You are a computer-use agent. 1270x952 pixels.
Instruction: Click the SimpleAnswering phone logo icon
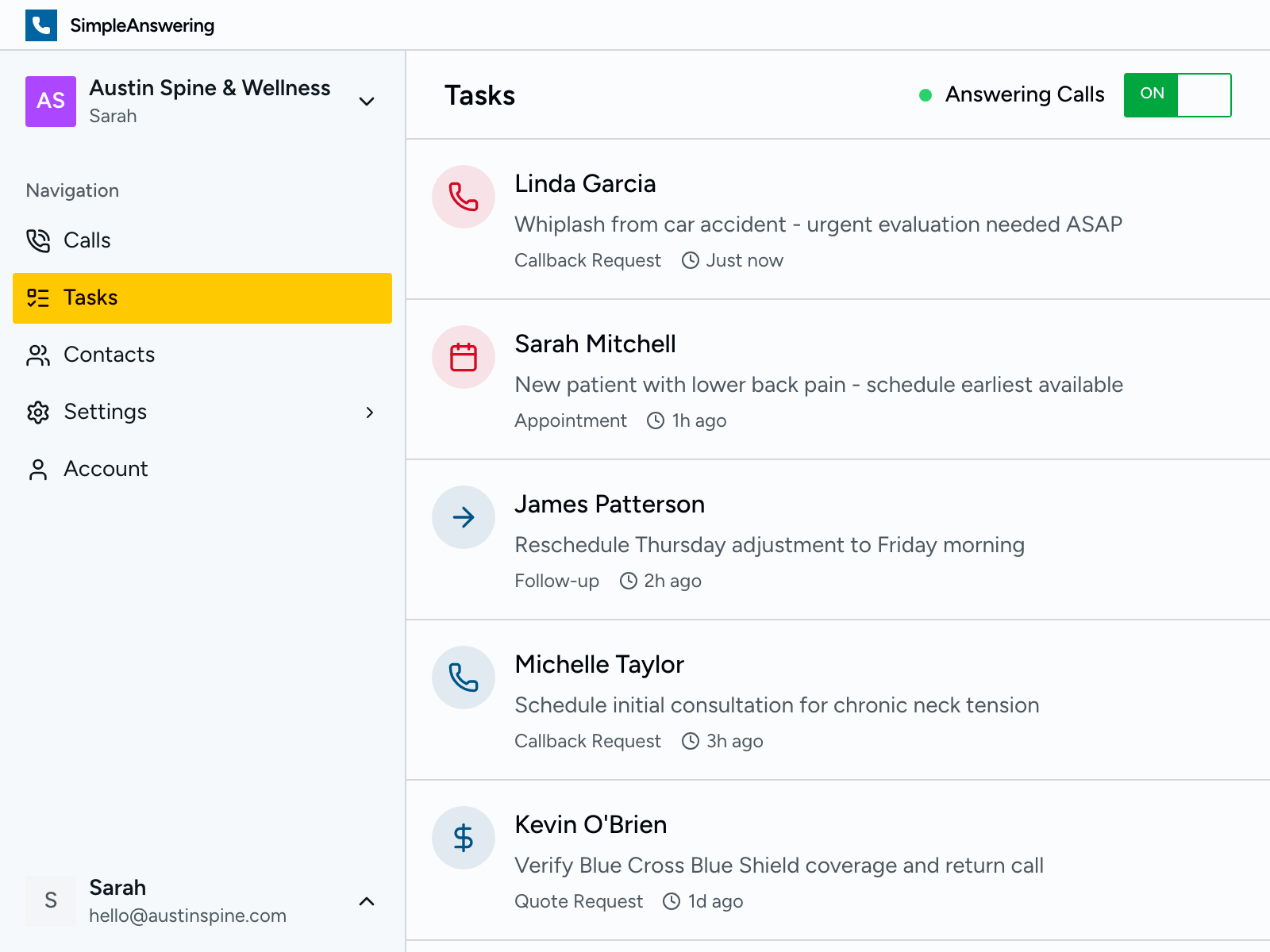click(x=41, y=25)
